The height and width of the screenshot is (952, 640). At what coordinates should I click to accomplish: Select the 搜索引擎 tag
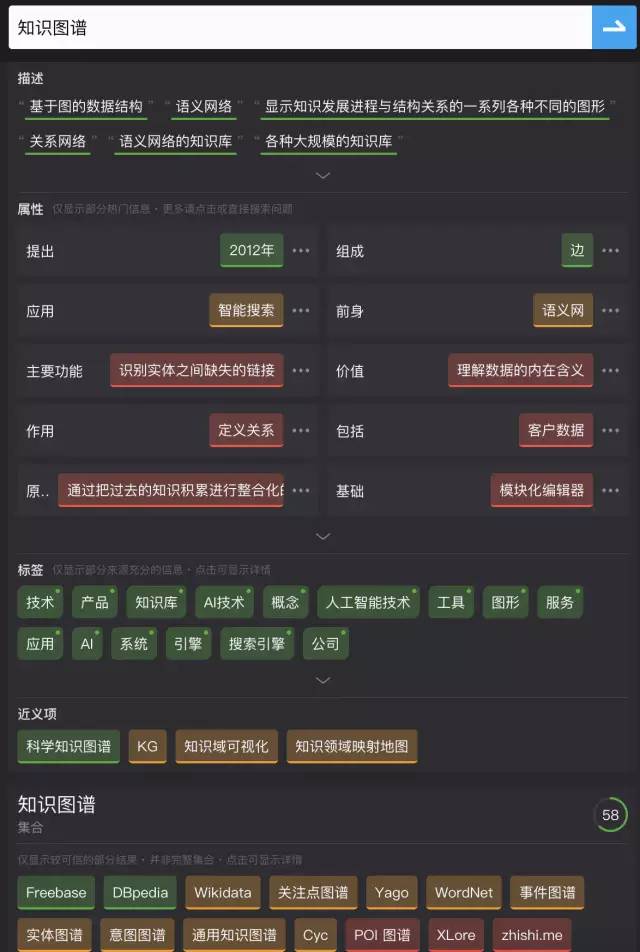pos(256,644)
